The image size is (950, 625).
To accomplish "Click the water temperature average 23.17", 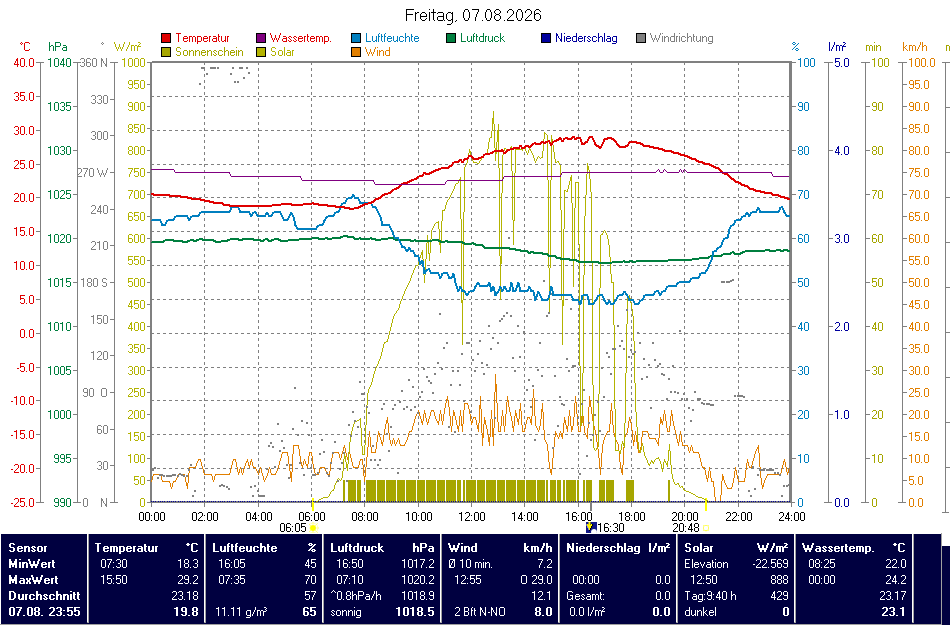I will (x=892, y=596).
